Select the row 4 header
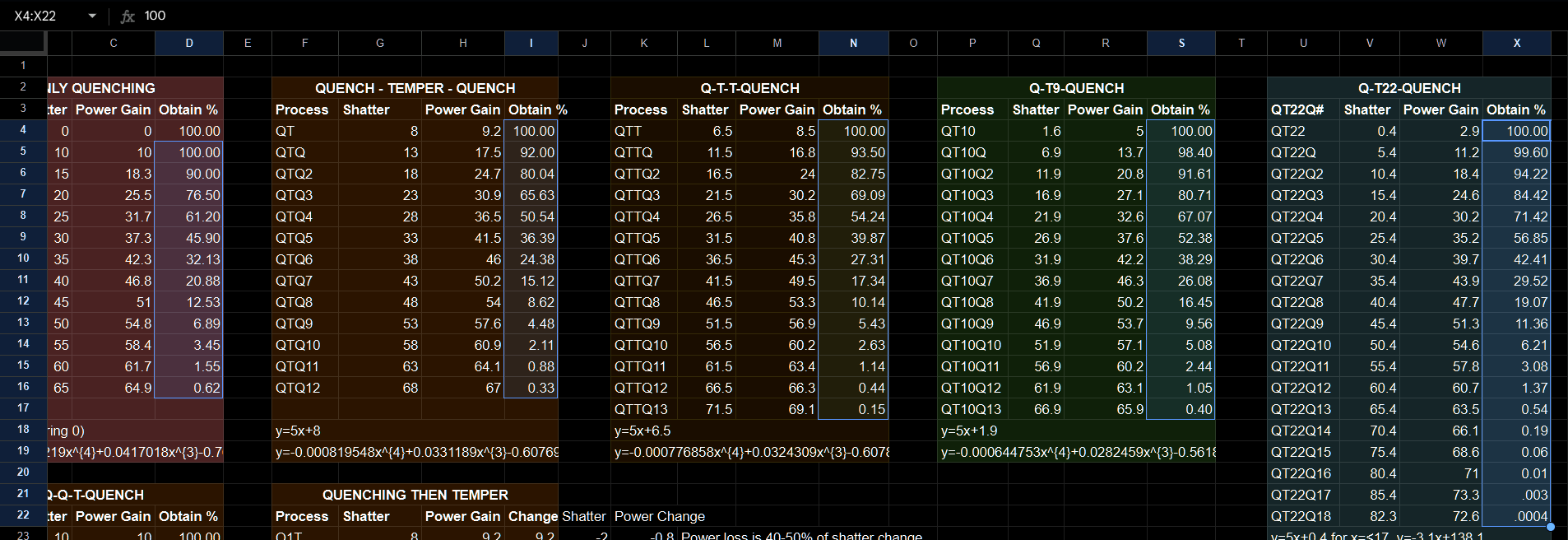This screenshot has width=1568, height=540. 23,130
